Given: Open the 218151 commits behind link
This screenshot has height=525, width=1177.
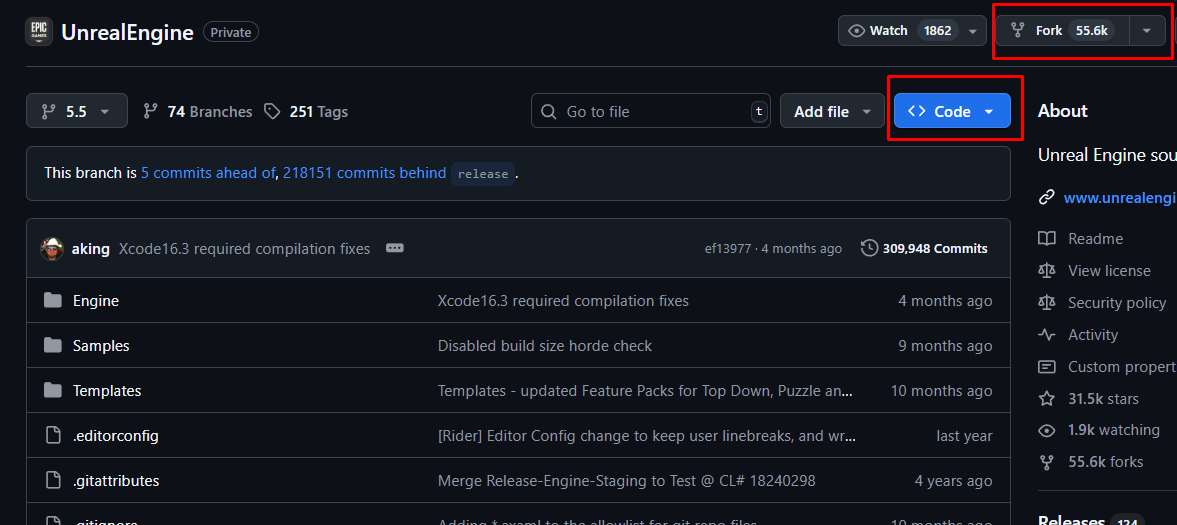Looking at the screenshot, I should tap(364, 173).
